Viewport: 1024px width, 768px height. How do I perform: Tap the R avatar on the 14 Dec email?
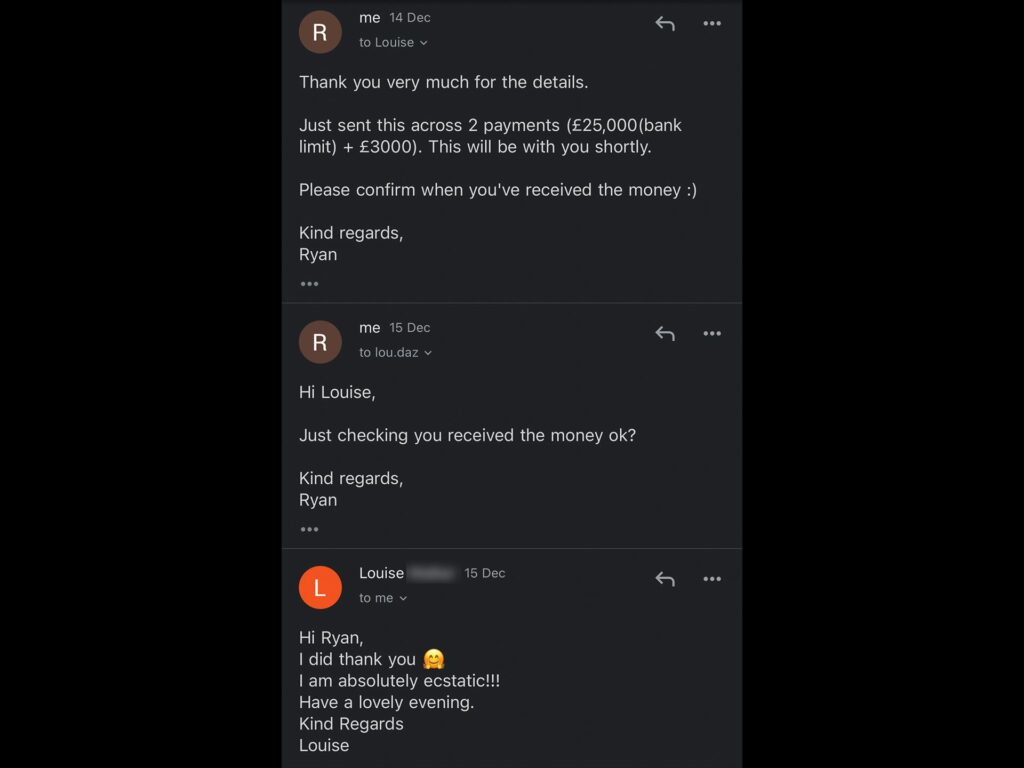320,32
